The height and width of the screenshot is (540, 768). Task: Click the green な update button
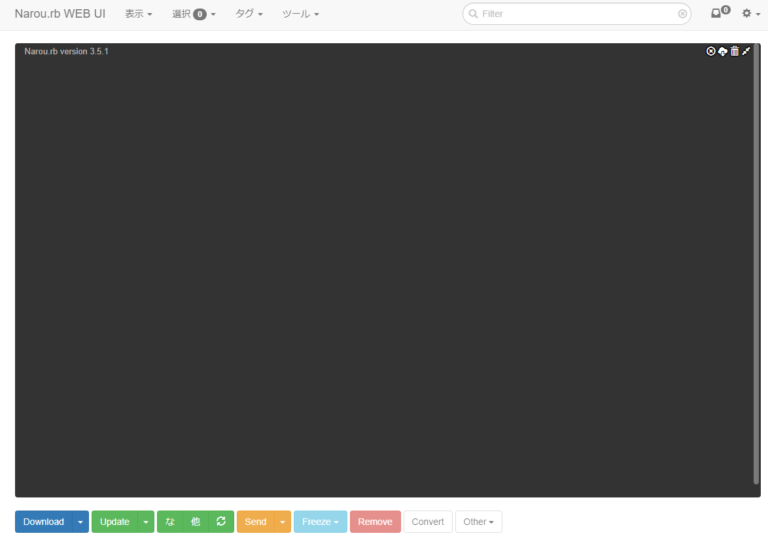(170, 522)
